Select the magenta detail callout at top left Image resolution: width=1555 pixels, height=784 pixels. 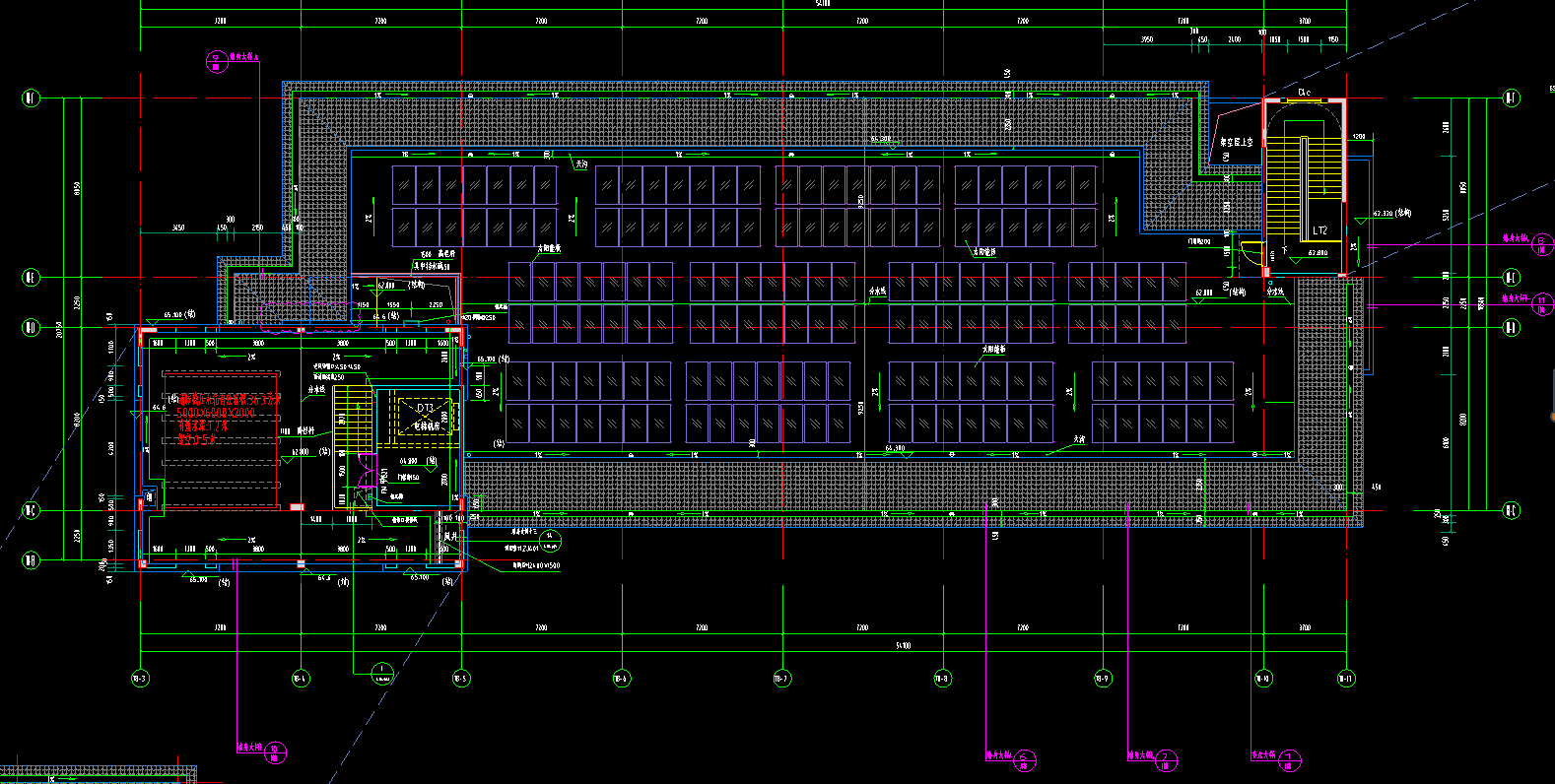216,62
